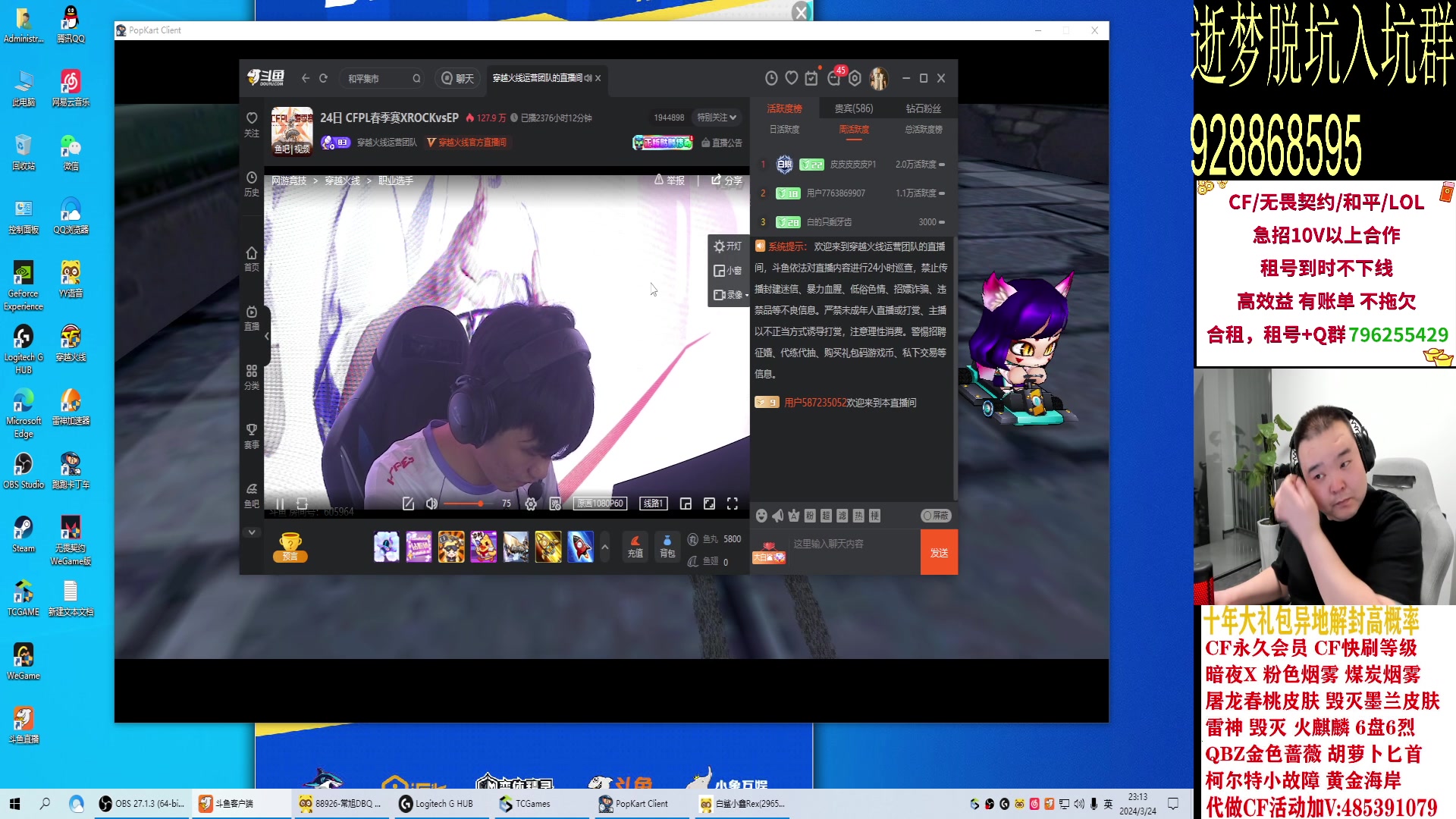Toggle the 开灯 lights option
Image resolution: width=1456 pixels, height=819 pixels.
(x=727, y=246)
